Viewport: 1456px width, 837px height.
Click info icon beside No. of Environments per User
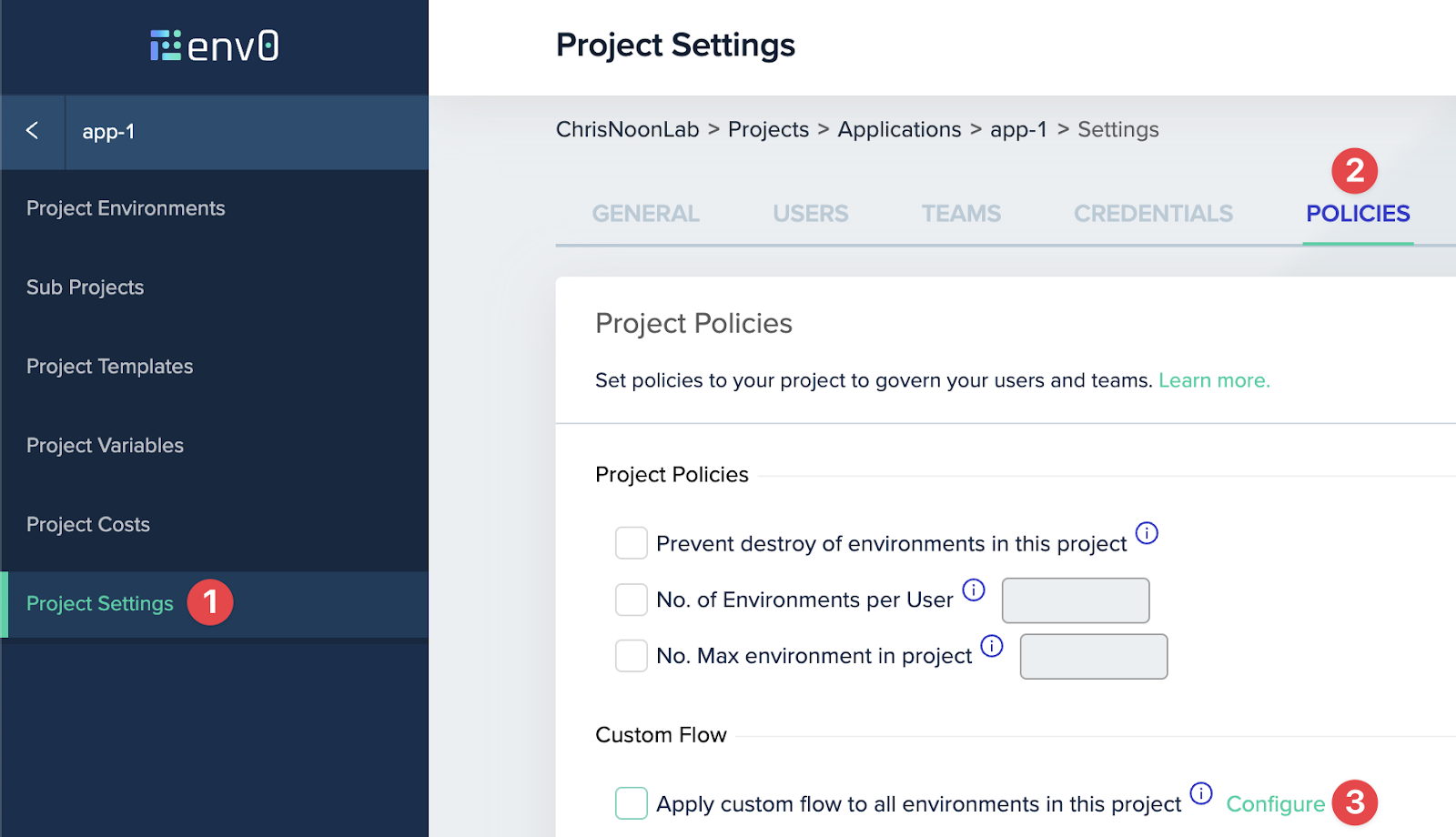coord(974,590)
